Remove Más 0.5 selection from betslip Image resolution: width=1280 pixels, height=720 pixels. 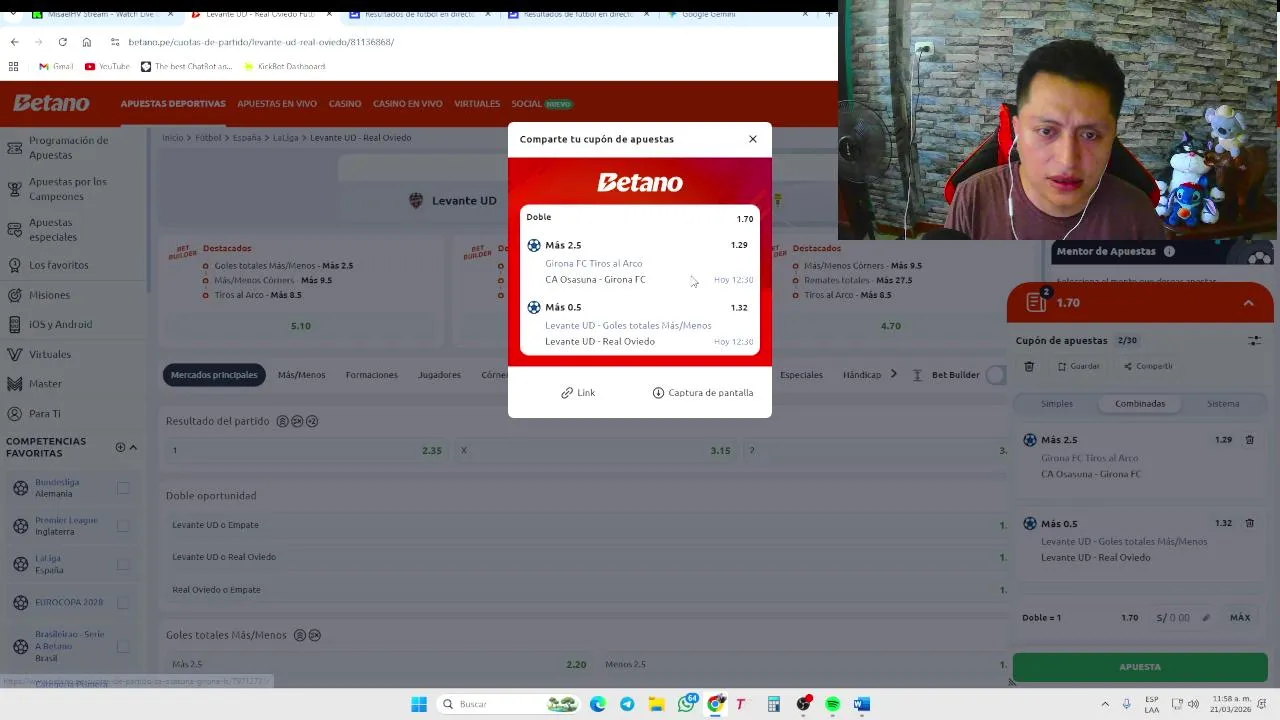[1249, 523]
